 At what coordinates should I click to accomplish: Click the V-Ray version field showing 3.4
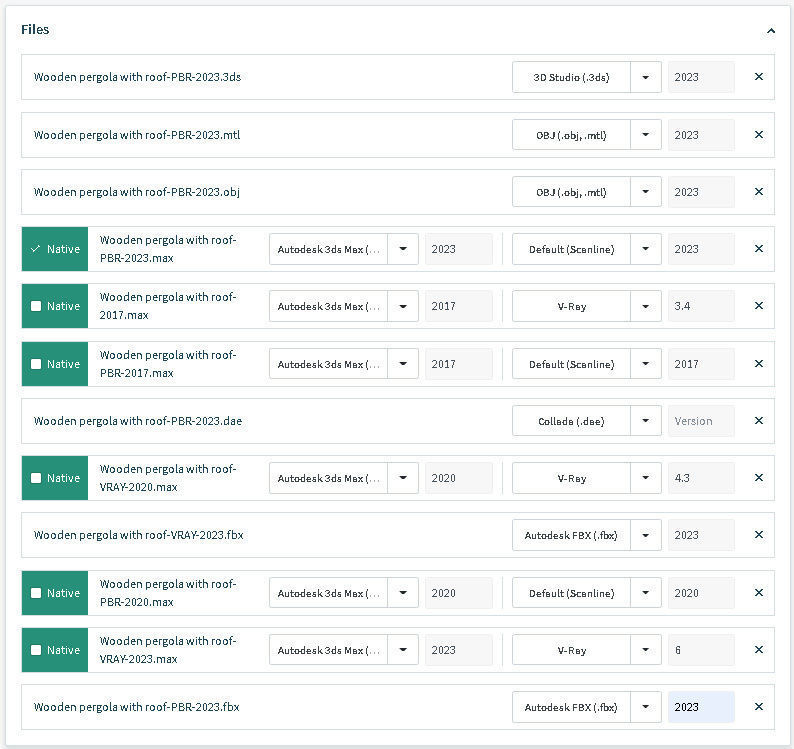700,306
